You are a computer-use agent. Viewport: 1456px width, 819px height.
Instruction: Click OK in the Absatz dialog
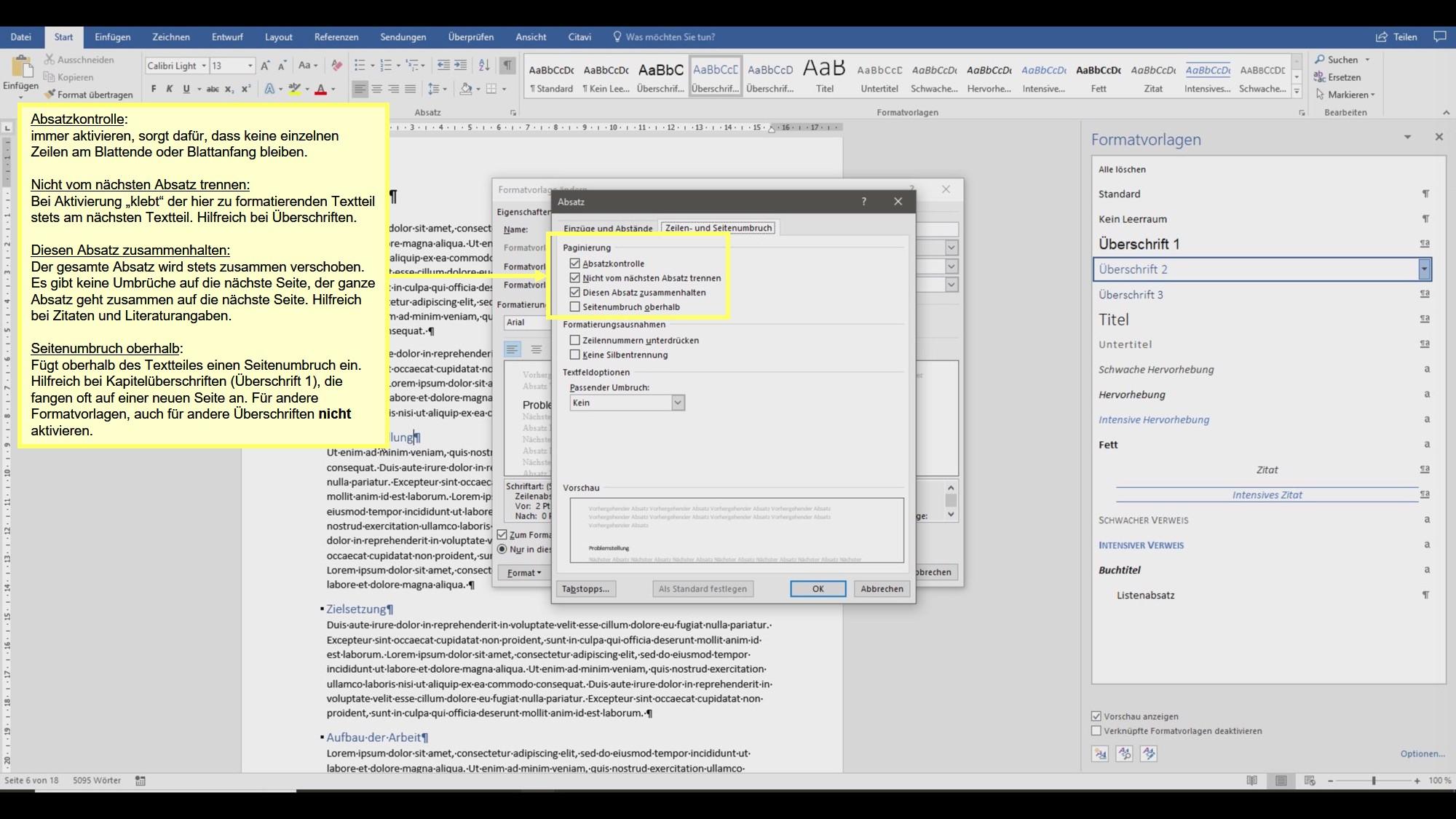(818, 589)
